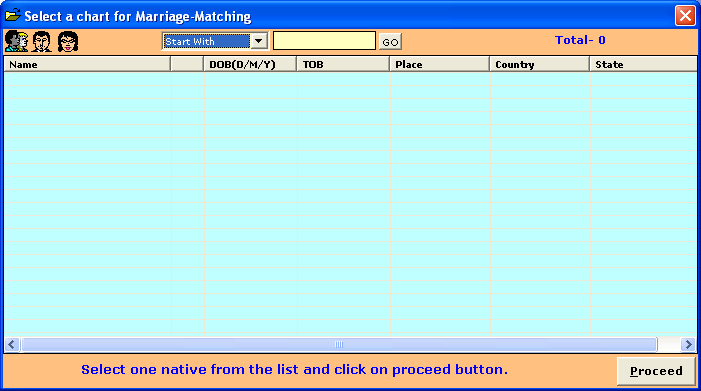Click the right arrow on horizontal scrollbar

point(688,345)
